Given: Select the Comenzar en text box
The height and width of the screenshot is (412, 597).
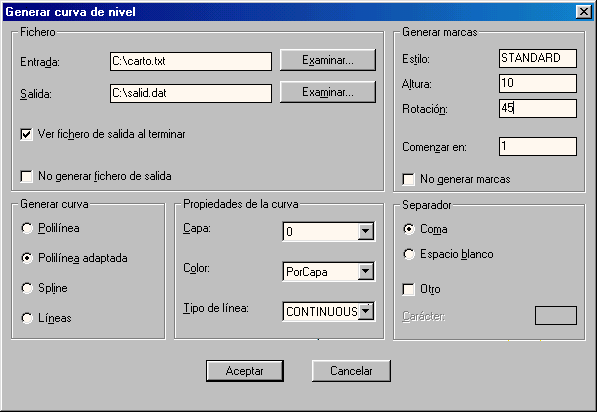Looking at the screenshot, I should [x=538, y=147].
